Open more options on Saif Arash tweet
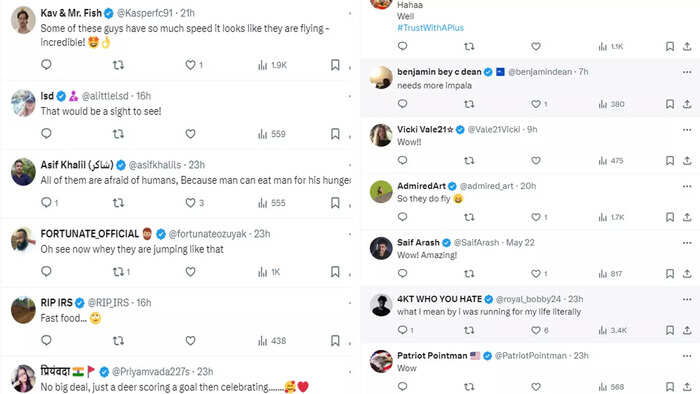The height and width of the screenshot is (394, 700). point(687,243)
